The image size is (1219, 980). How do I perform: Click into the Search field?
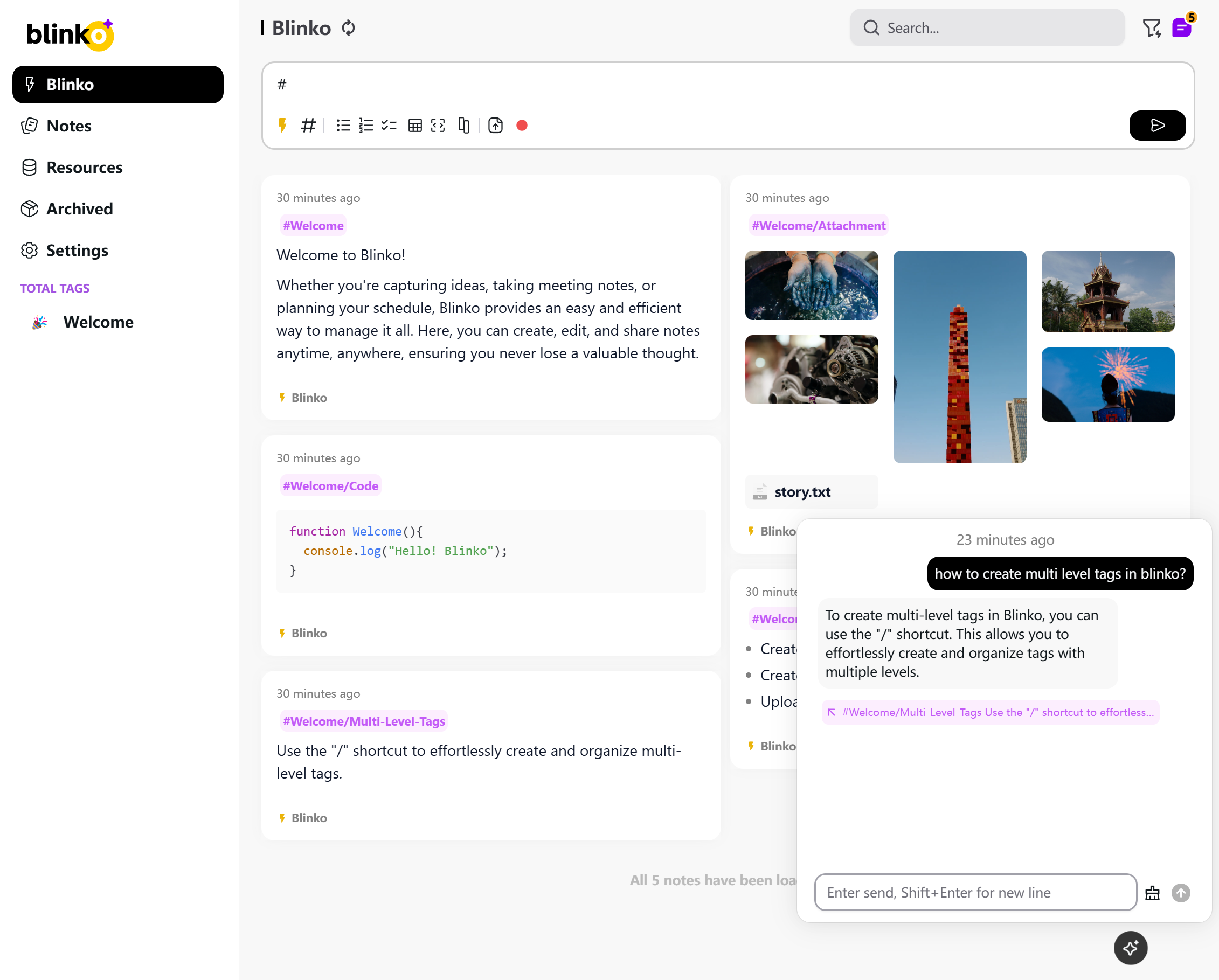987,27
